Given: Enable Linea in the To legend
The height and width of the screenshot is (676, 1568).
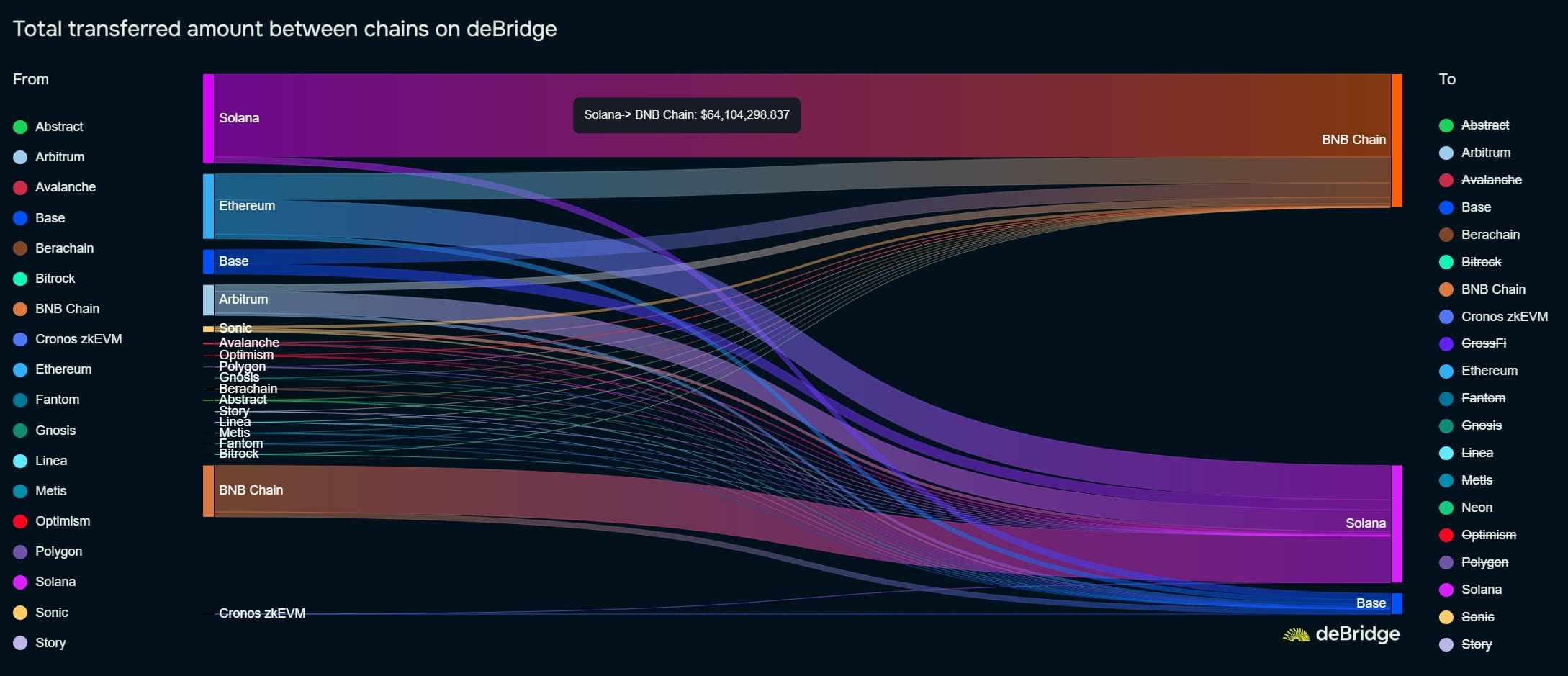Looking at the screenshot, I should (1466, 453).
